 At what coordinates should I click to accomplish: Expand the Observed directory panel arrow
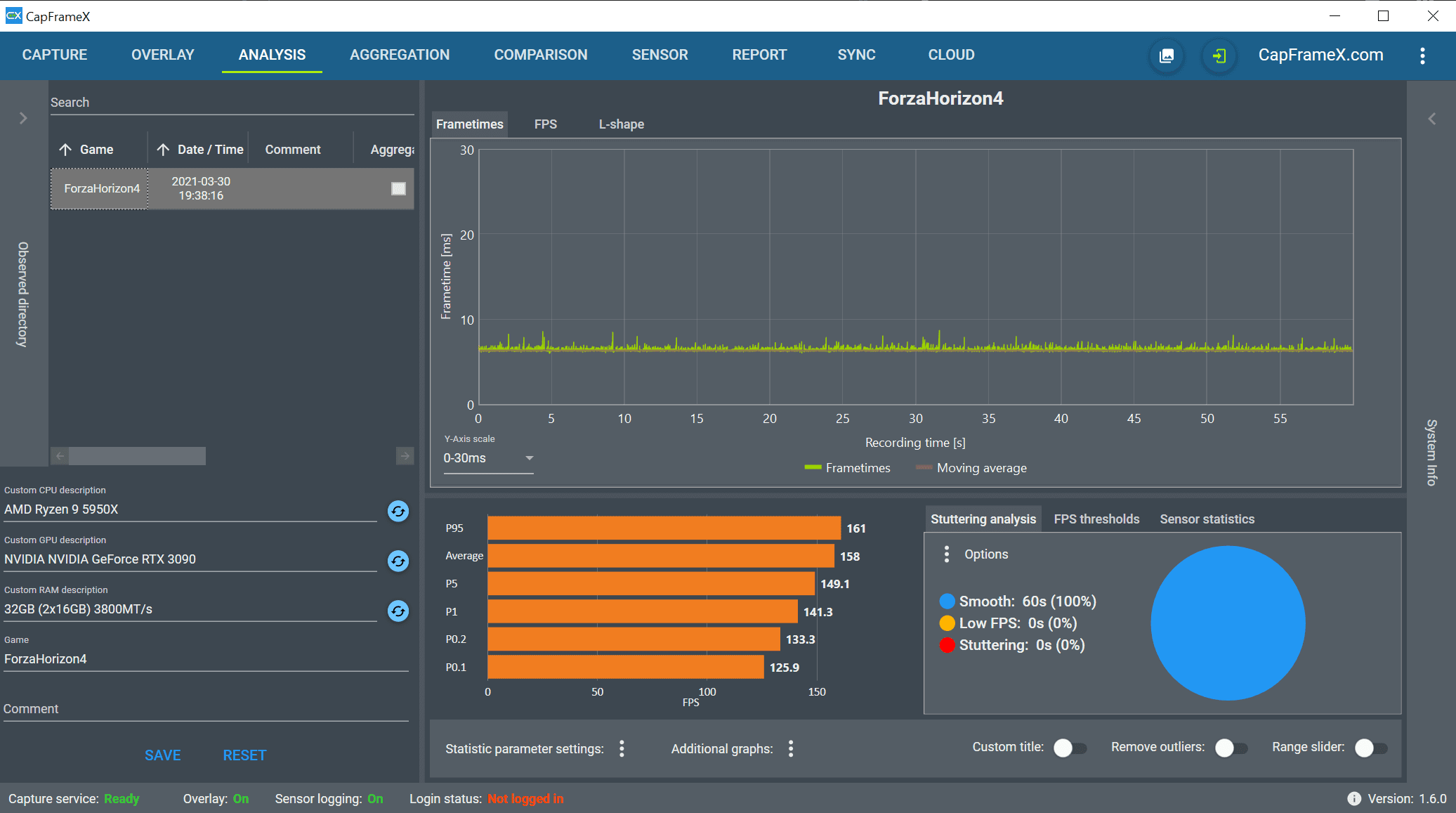pos(23,118)
